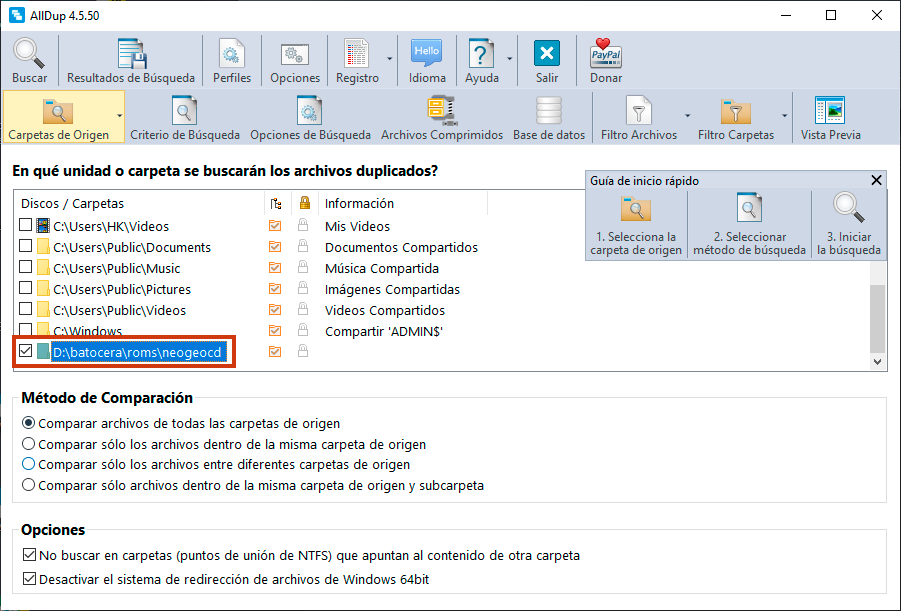
Task: Expand Carpetas de Origen dropdown arrow
Action: coord(119,116)
